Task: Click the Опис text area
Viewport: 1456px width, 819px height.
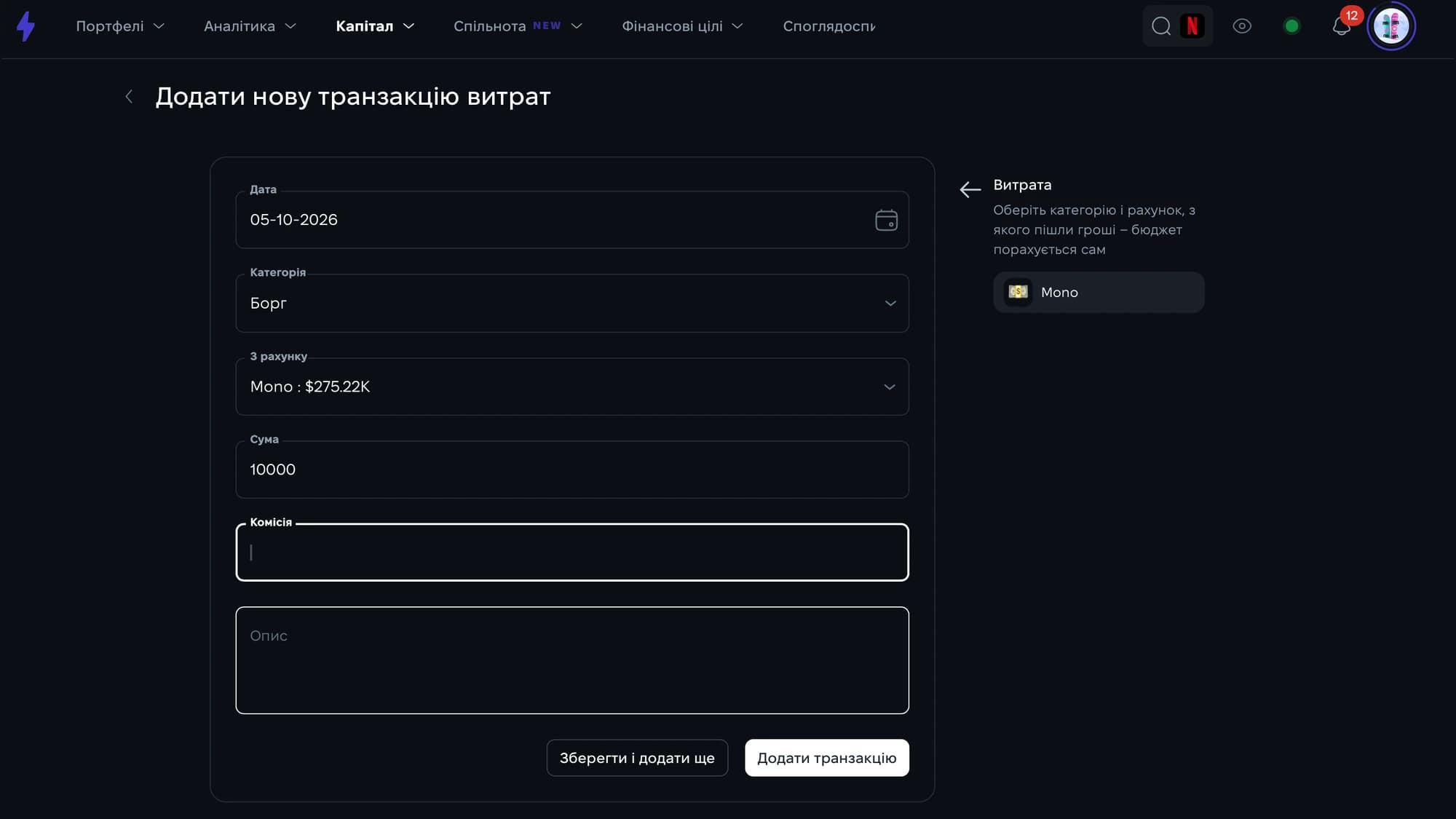Action: coord(572,660)
